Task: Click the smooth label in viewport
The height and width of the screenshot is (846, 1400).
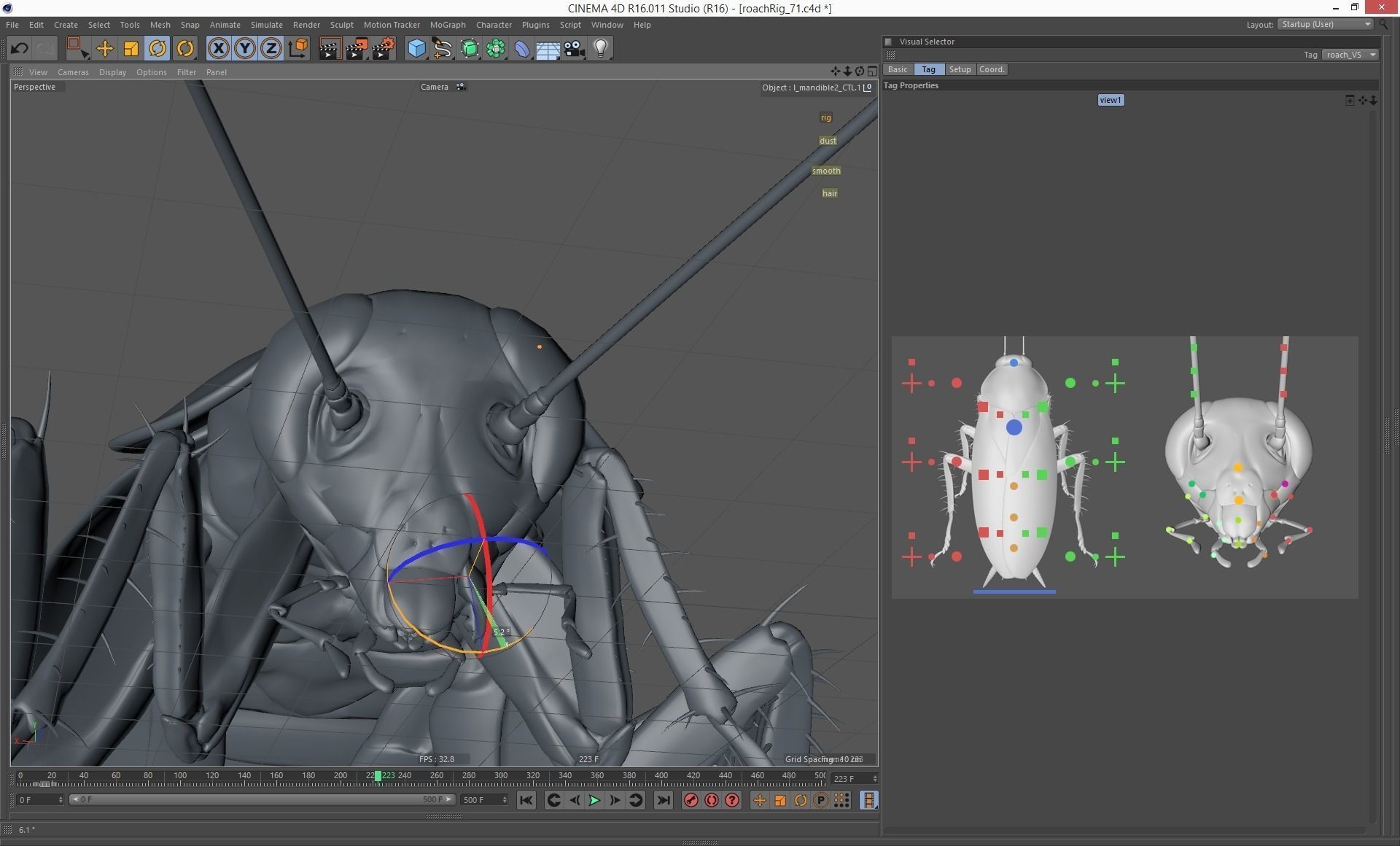Action: pyautogui.click(x=826, y=171)
